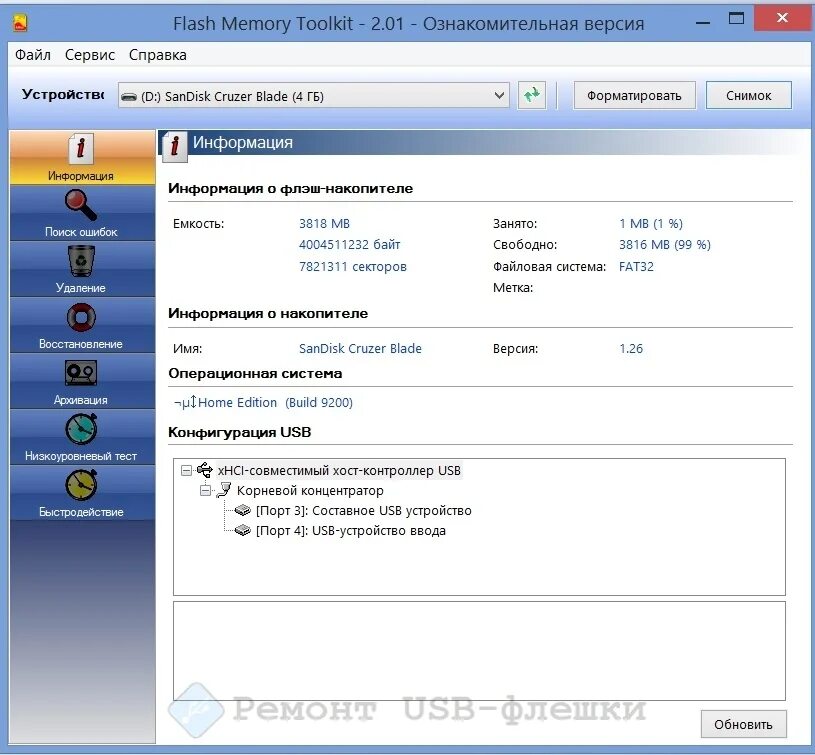
Task: Click the SanDisk Cruzer Blade name value
Action: [x=360, y=348]
